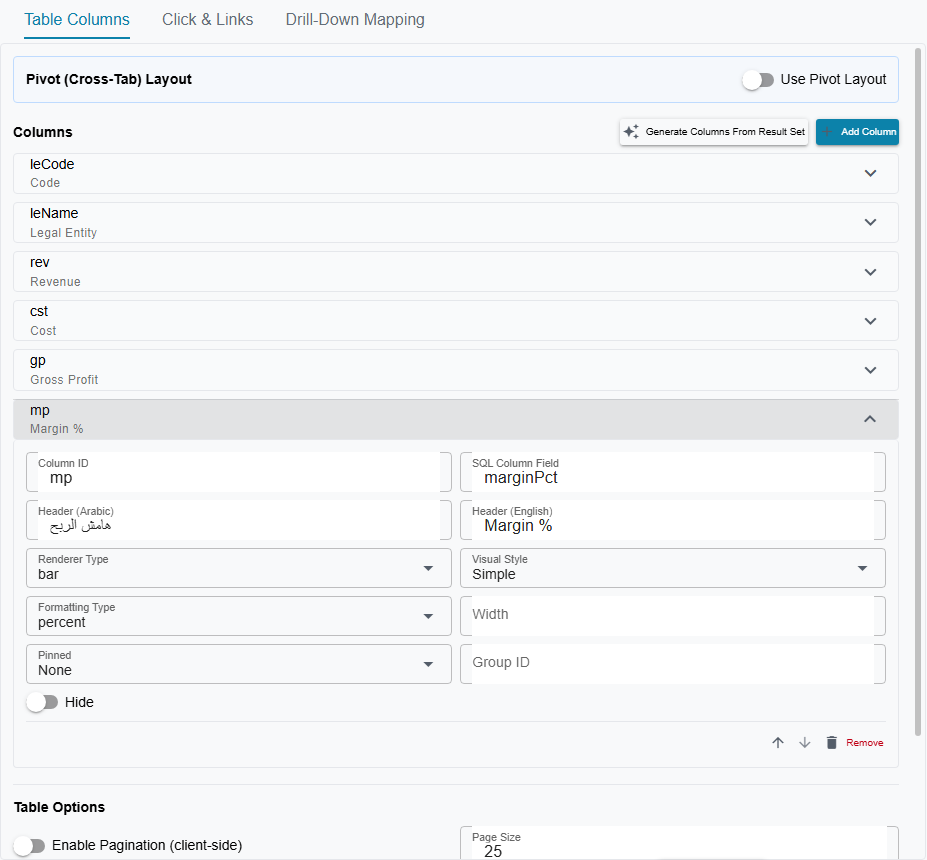Open the Drill-Down Mapping tab
The image size is (927, 860).
(355, 20)
